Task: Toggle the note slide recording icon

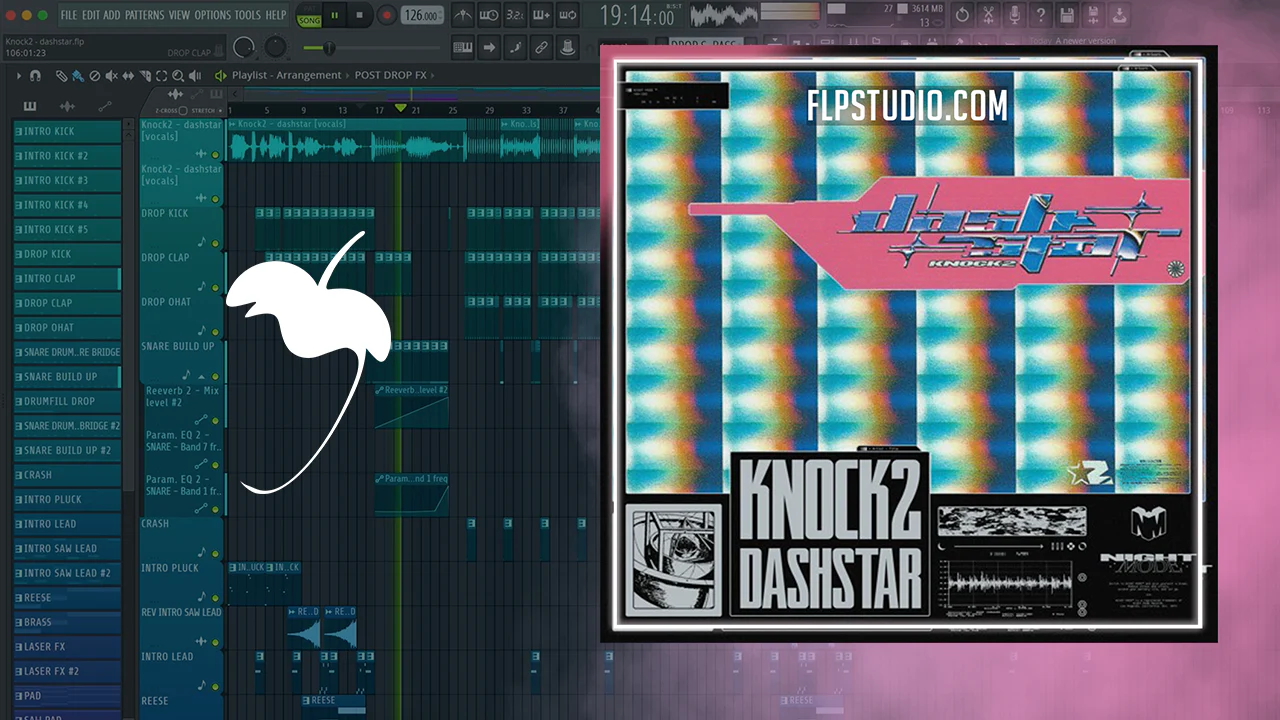Action: [x=514, y=47]
